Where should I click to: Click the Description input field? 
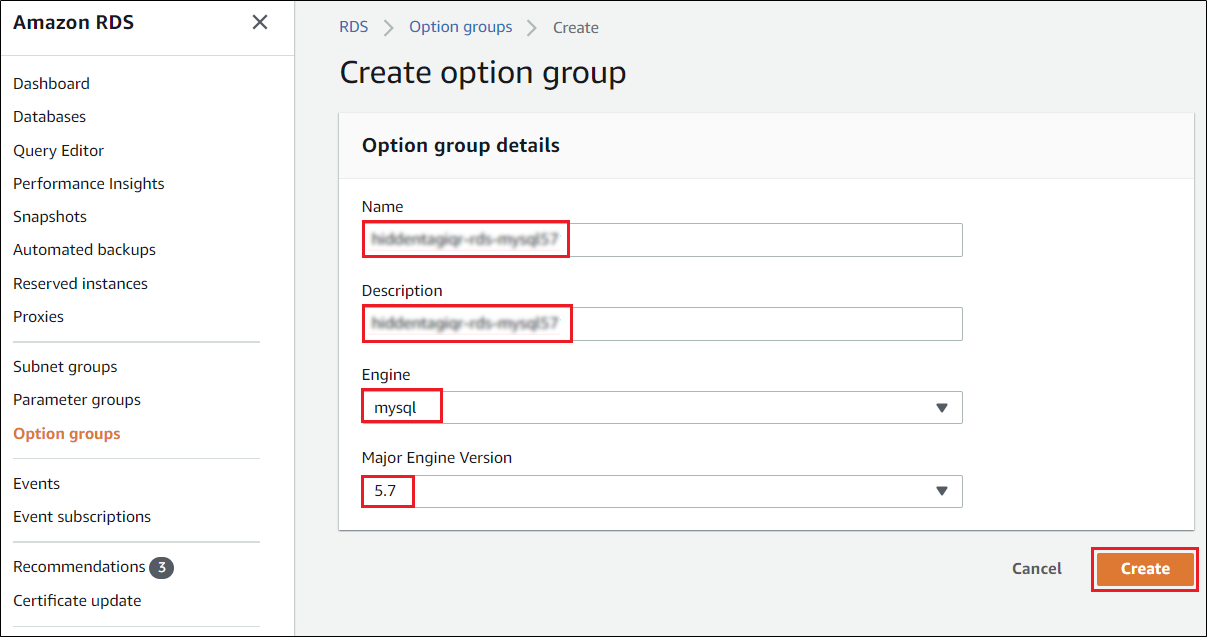[662, 324]
